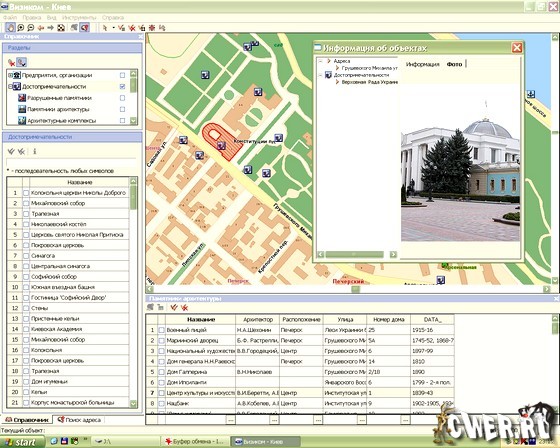Expand the Предприятия, организации tree node

10,75
